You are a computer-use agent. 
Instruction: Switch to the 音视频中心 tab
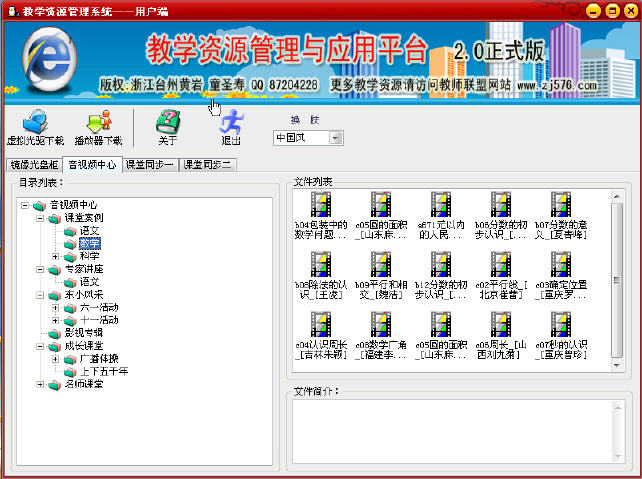click(x=93, y=164)
